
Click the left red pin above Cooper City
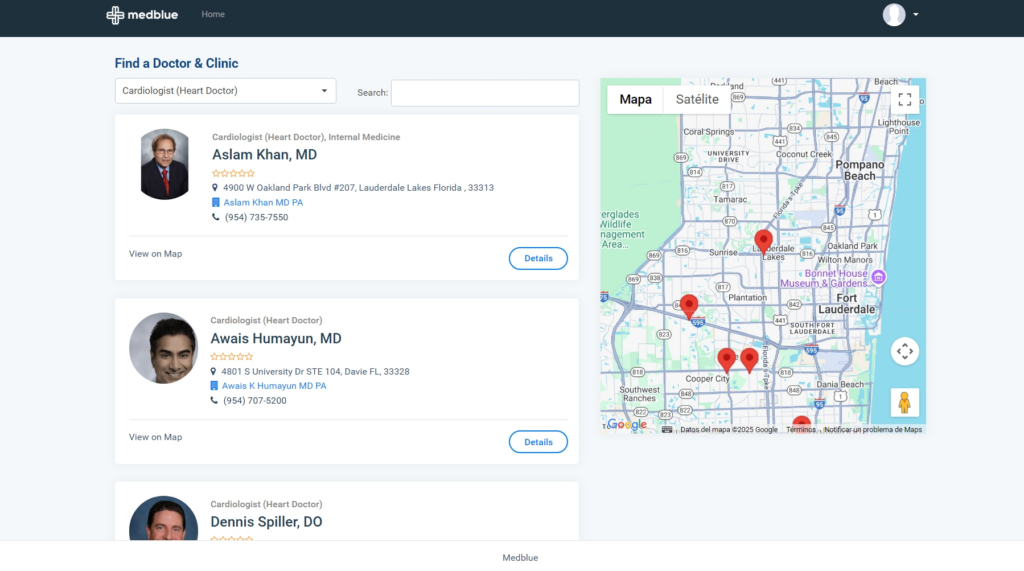[x=726, y=360]
